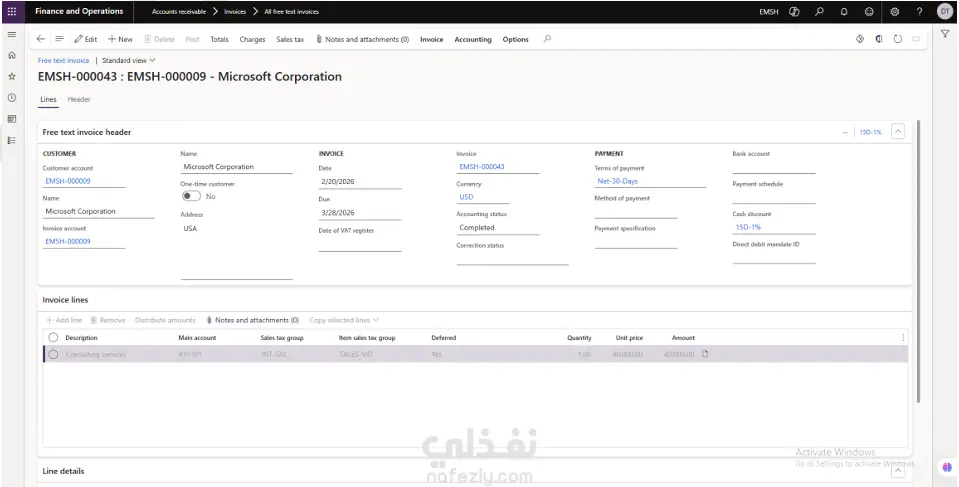Open Copy selected lines dropdown
This screenshot has width=959, height=487.
pos(344,320)
